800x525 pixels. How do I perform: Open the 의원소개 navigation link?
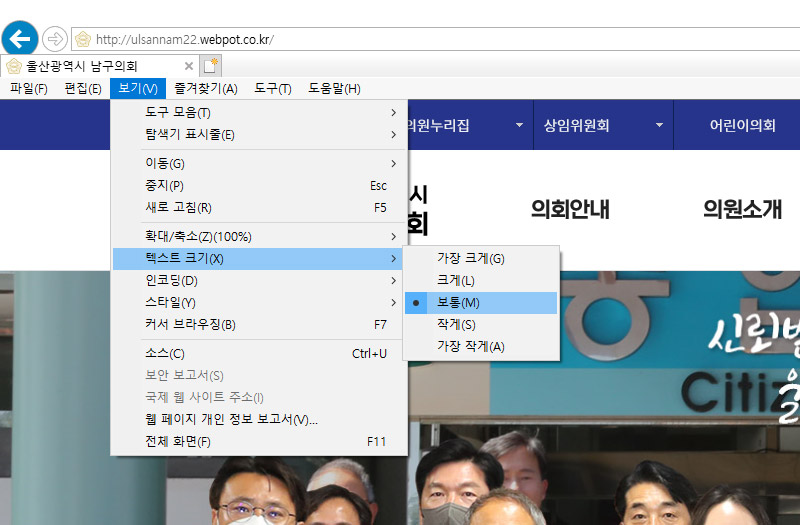coord(742,209)
